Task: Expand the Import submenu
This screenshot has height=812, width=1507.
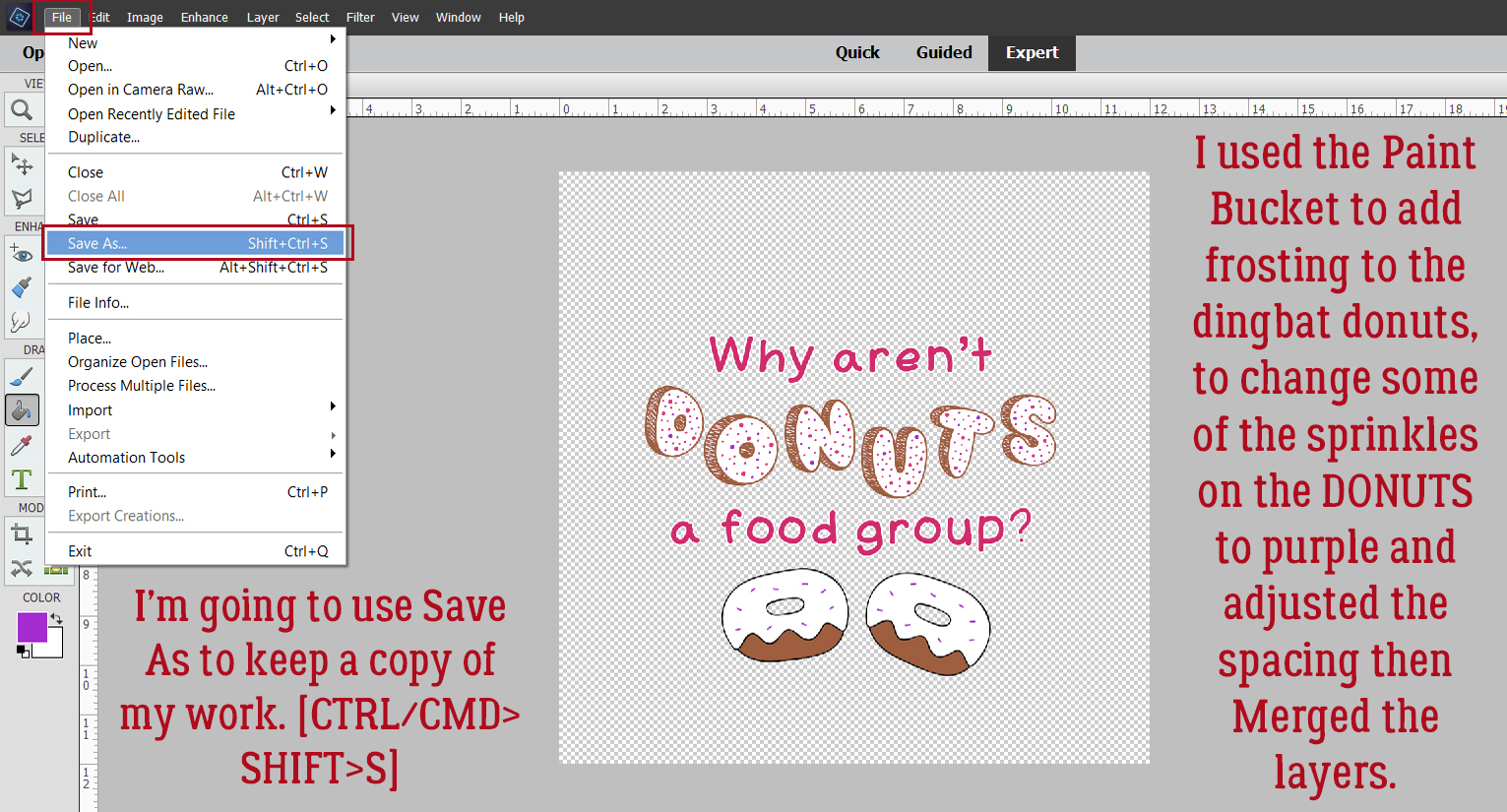Action: pyautogui.click(x=333, y=406)
